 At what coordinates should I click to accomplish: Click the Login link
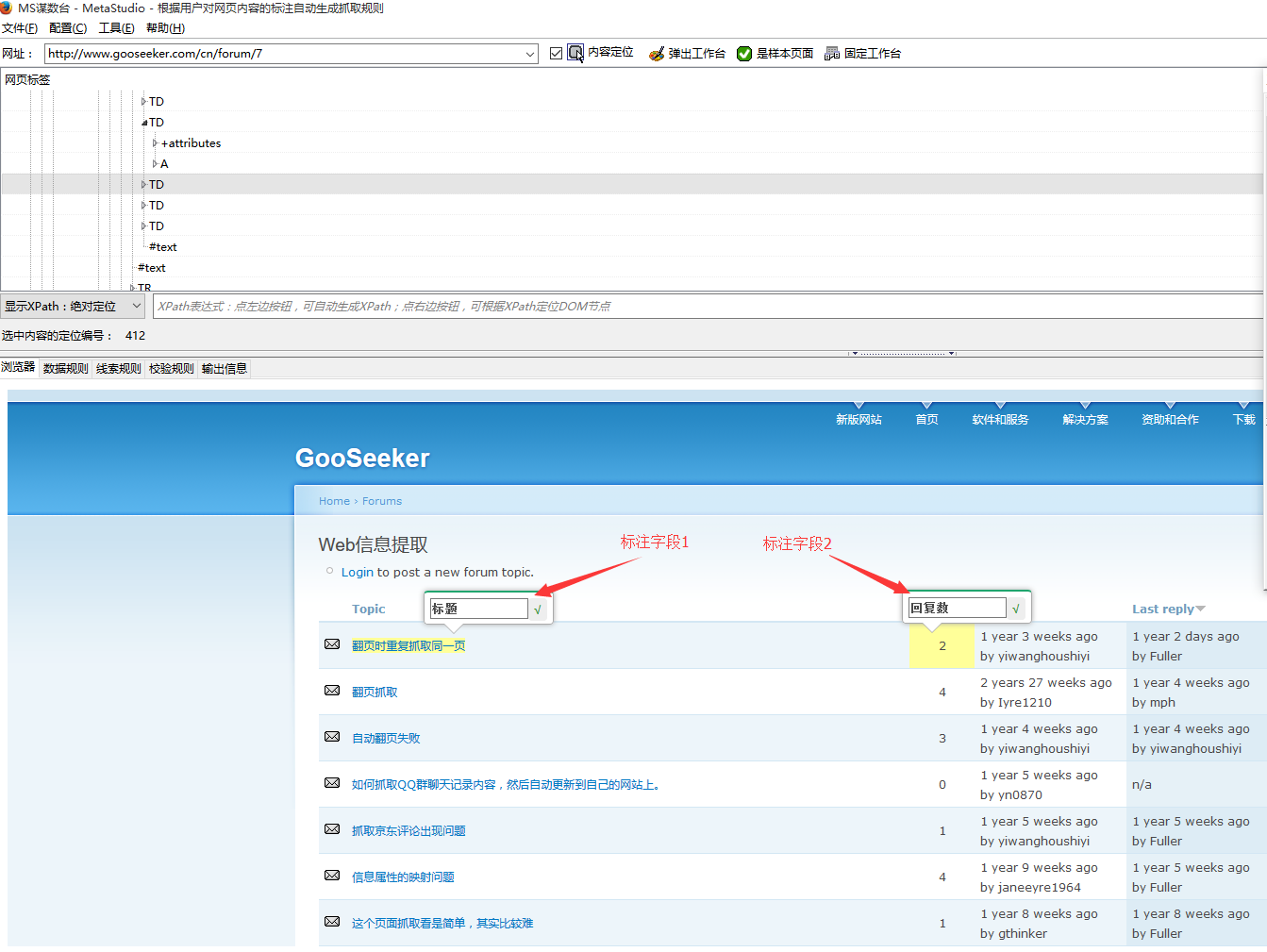point(358,572)
